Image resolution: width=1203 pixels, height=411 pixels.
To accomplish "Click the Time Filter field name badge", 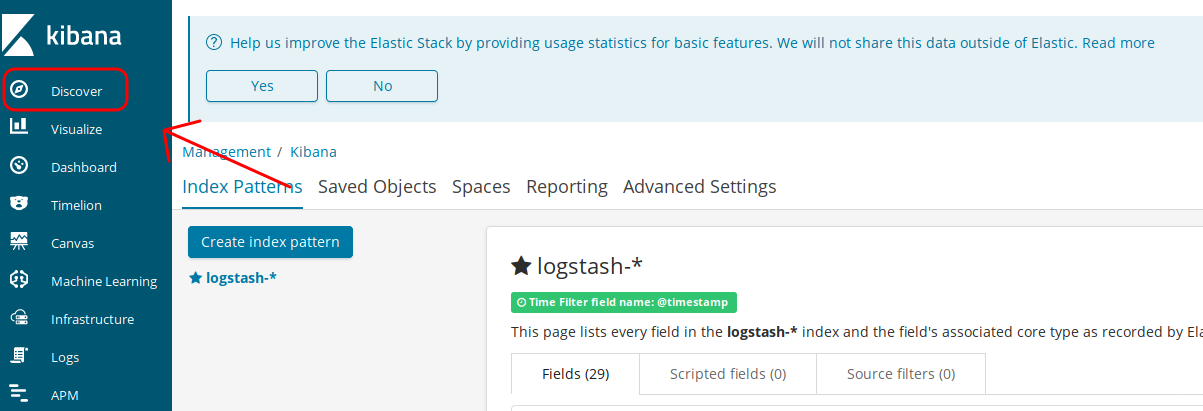I will 624,302.
